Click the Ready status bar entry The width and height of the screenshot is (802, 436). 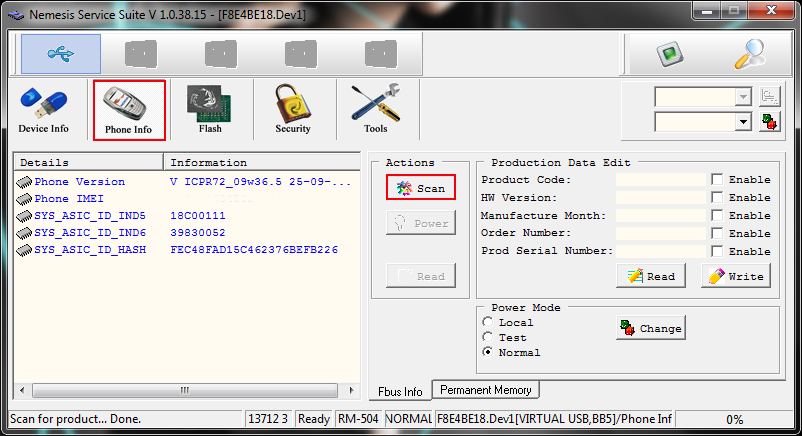[x=314, y=419]
